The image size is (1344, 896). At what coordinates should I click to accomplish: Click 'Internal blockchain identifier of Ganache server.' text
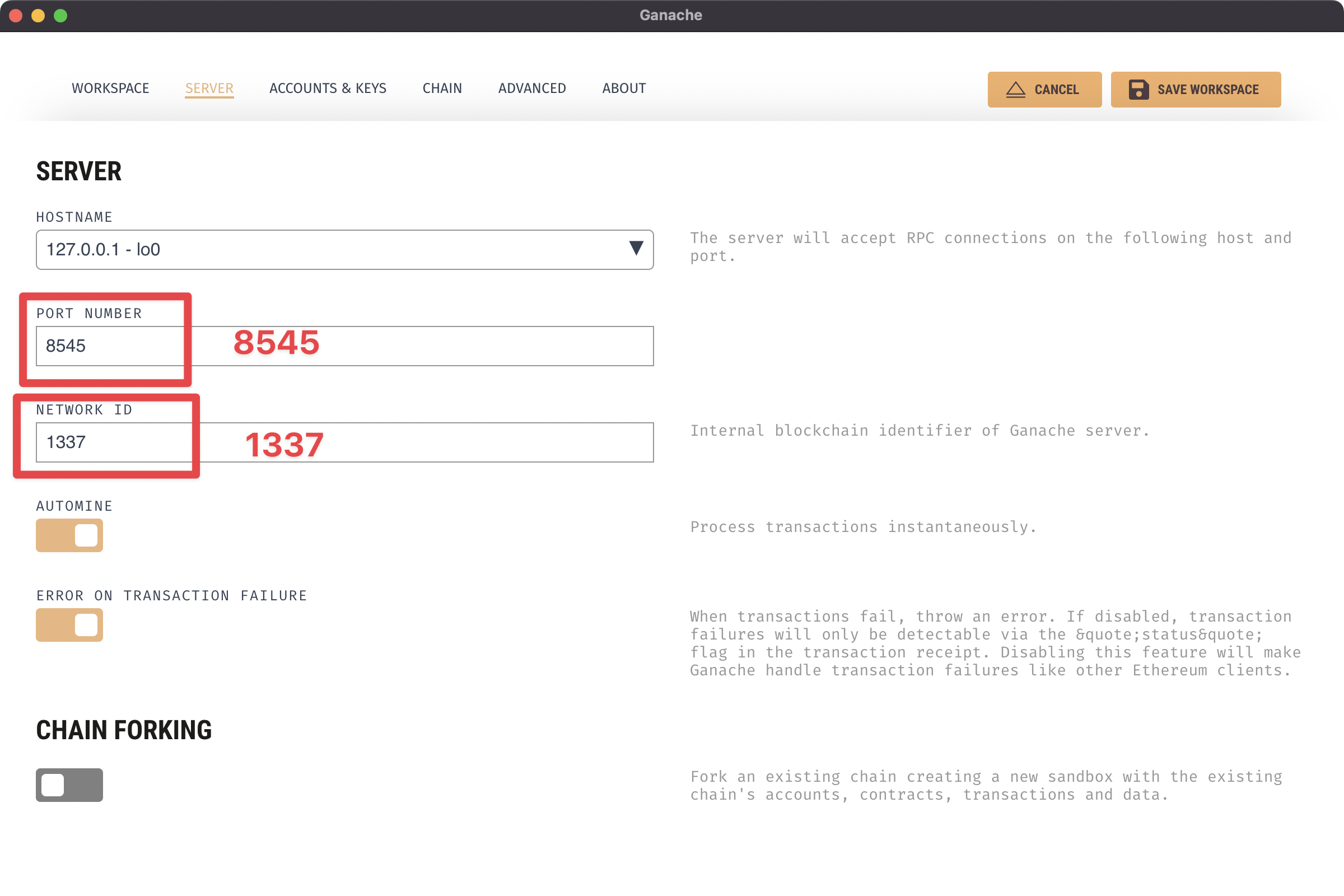[920, 431]
